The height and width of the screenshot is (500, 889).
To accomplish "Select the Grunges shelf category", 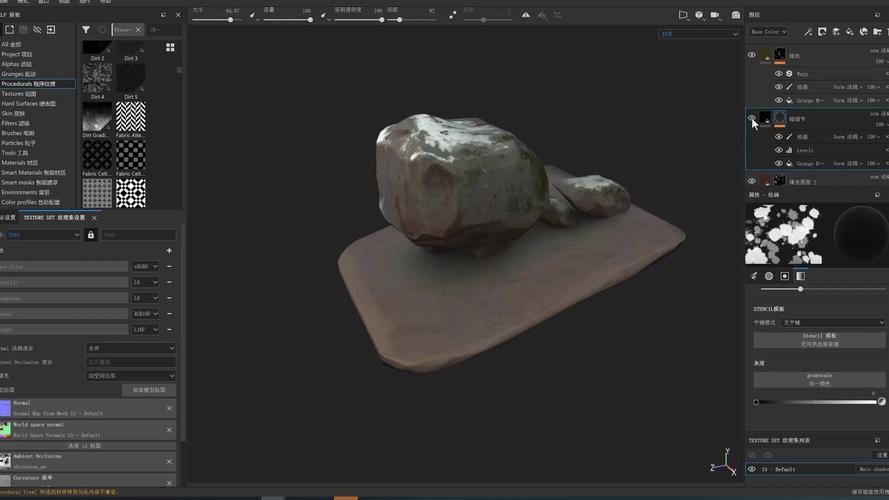I will [x=19, y=74].
